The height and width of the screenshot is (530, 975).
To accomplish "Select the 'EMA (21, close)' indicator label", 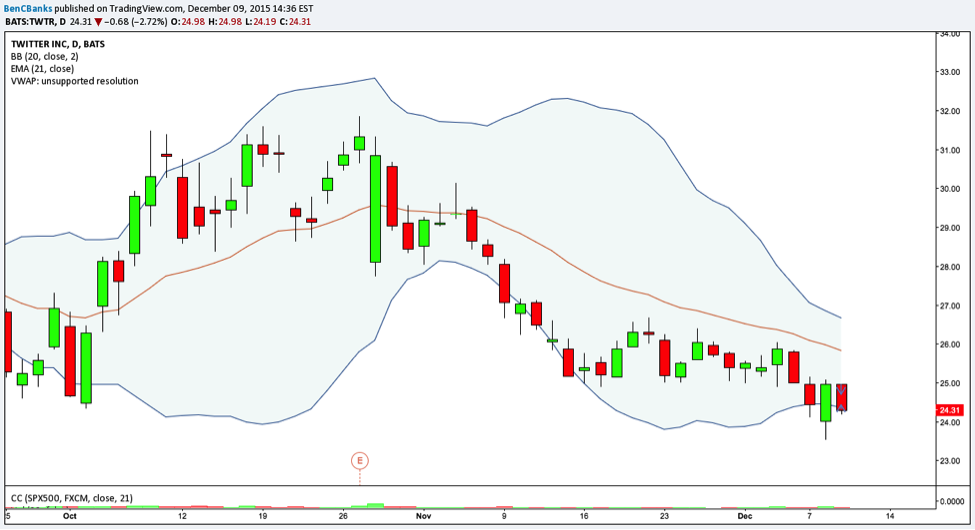I will tap(42, 69).
